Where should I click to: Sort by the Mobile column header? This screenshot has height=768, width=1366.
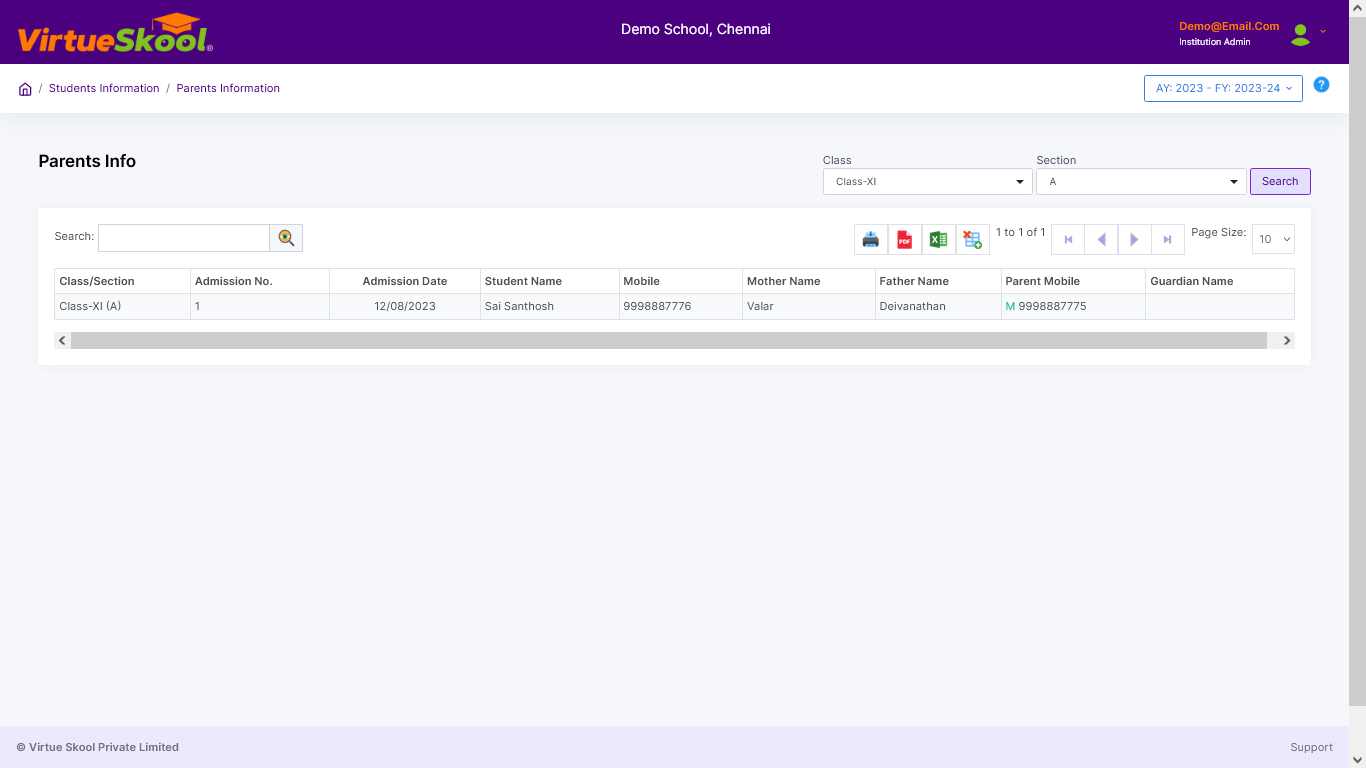[681, 281]
